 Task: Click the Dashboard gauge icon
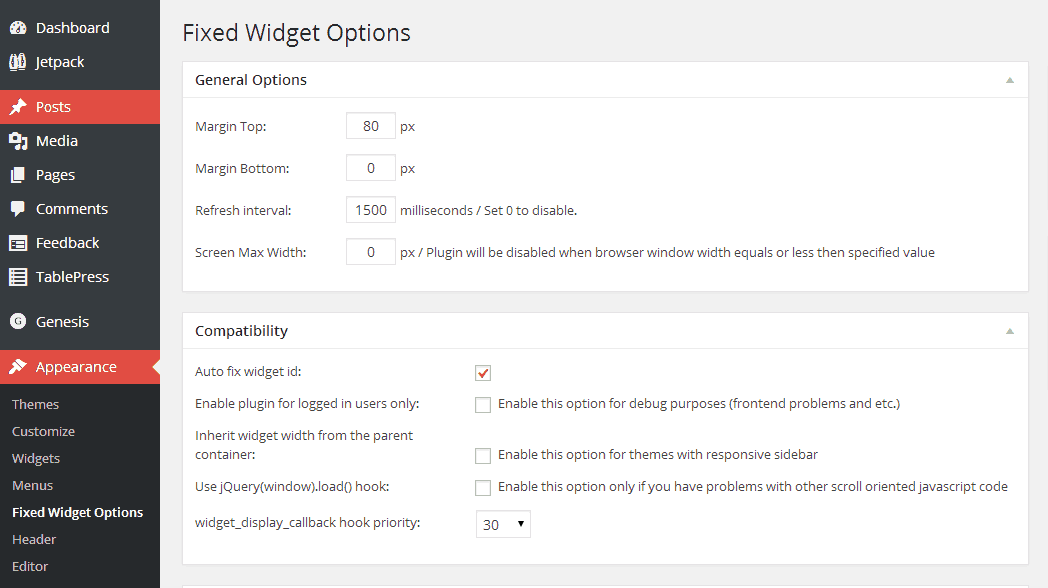click(18, 28)
